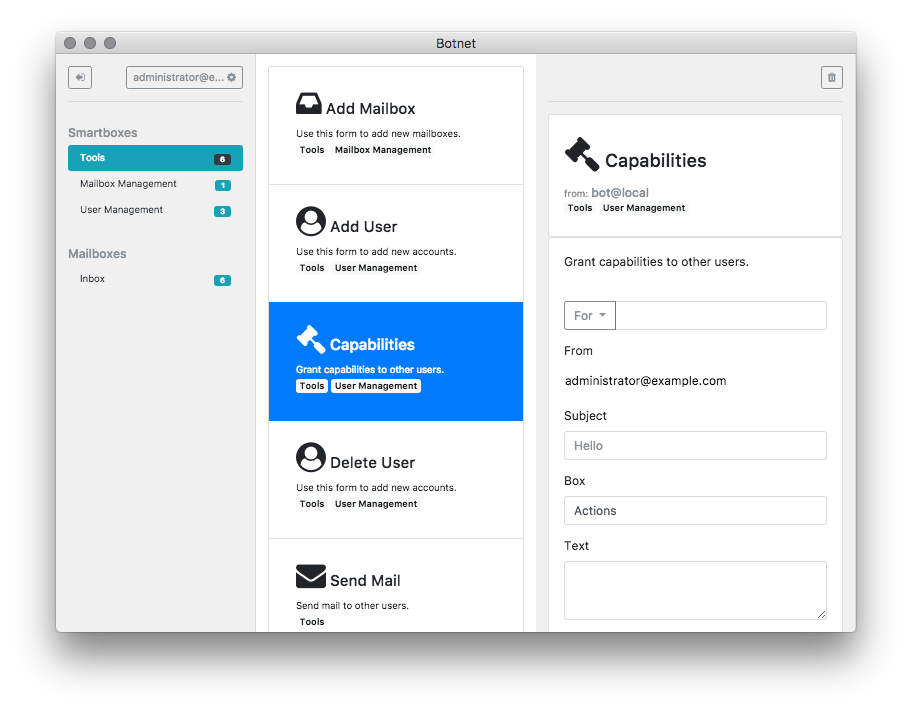This screenshot has width=912, height=712.
Task: Click Tools tag on Add Mailbox card
Action: pos(312,150)
